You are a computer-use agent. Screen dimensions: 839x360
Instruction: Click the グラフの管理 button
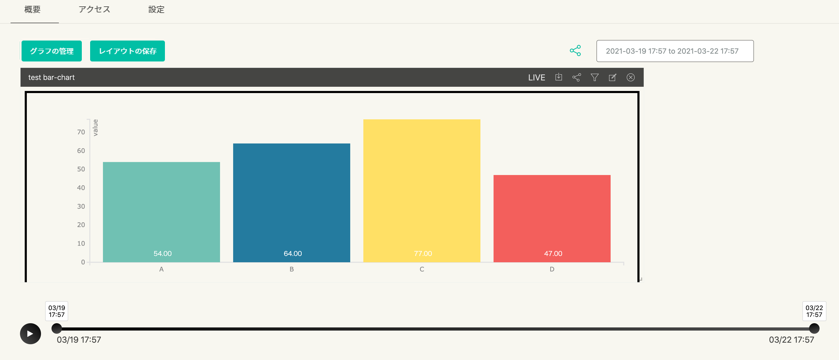(x=51, y=51)
